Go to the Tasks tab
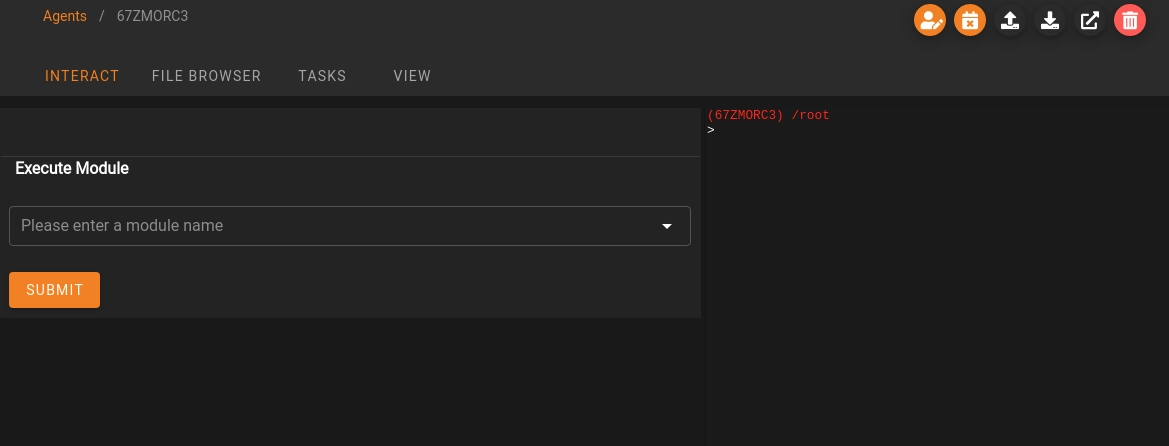This screenshot has height=446, width=1169. coord(322,76)
